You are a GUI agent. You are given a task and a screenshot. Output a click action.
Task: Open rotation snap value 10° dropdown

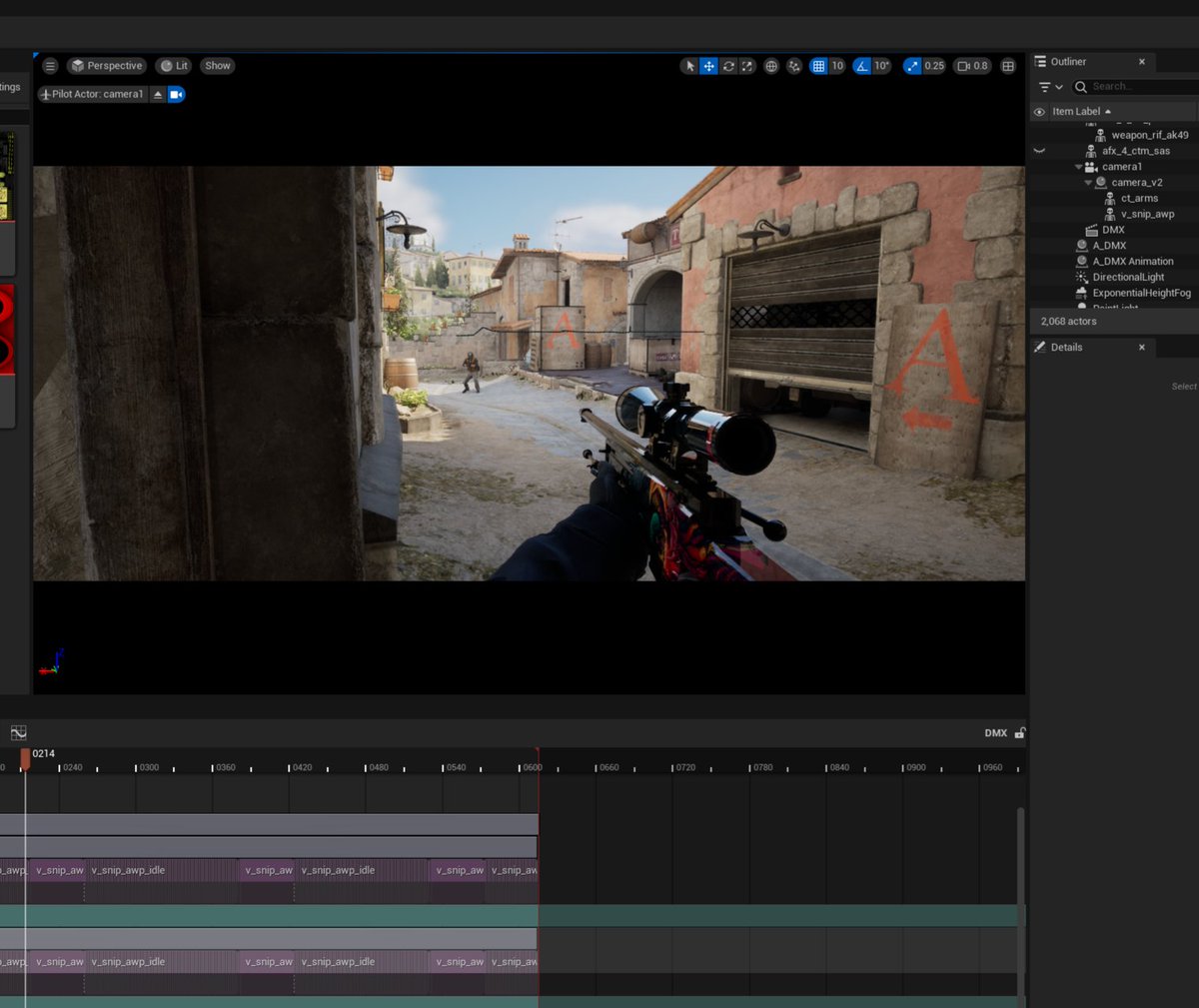pos(881,66)
